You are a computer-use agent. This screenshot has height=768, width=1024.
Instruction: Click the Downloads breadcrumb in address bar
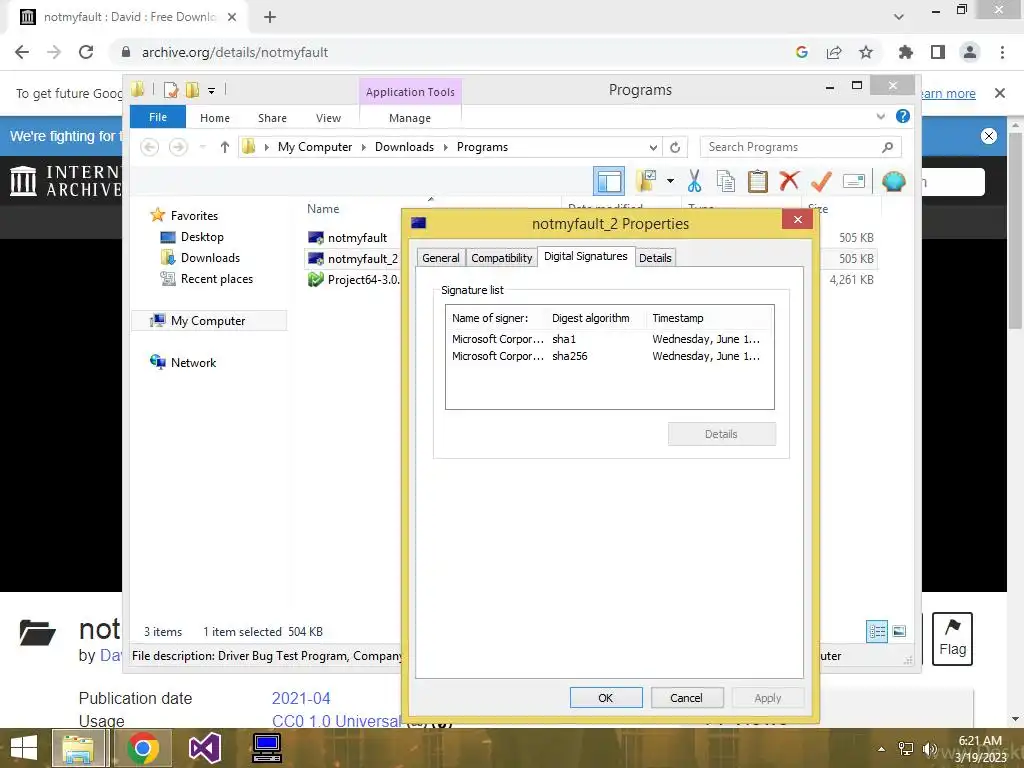tap(404, 147)
